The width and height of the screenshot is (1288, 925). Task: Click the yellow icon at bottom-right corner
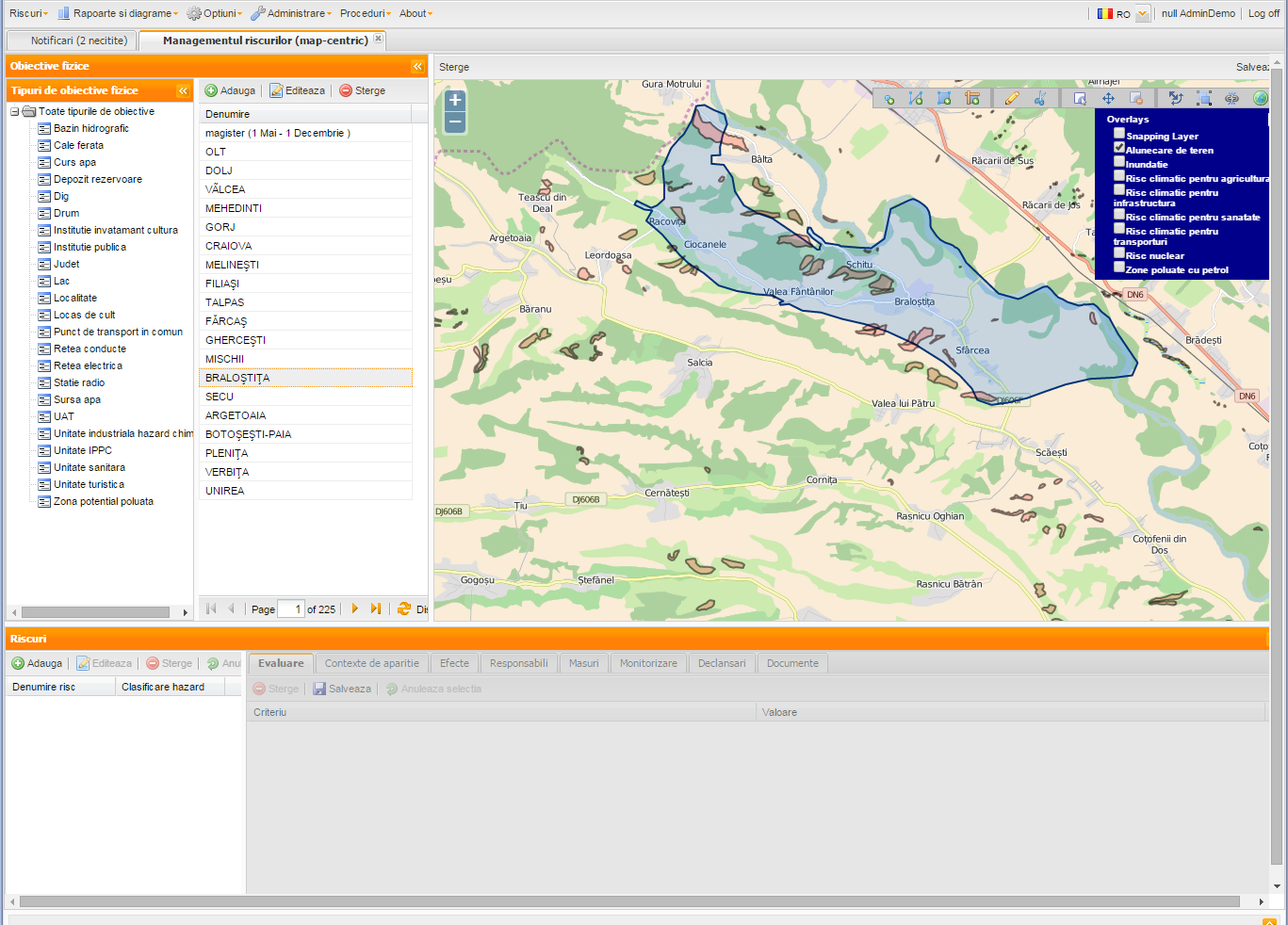(1269, 921)
